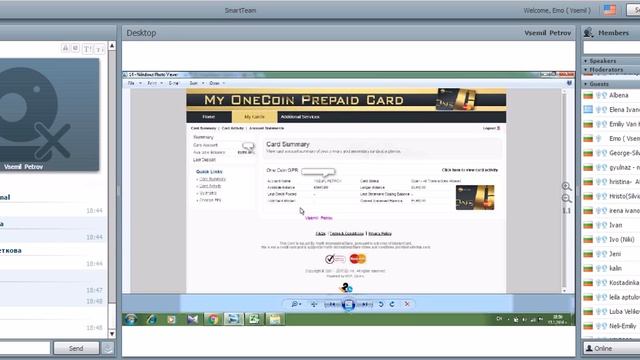This screenshot has height=360, width=640.
Task: Click 'Click here to view card activity'
Action: (x=470, y=170)
